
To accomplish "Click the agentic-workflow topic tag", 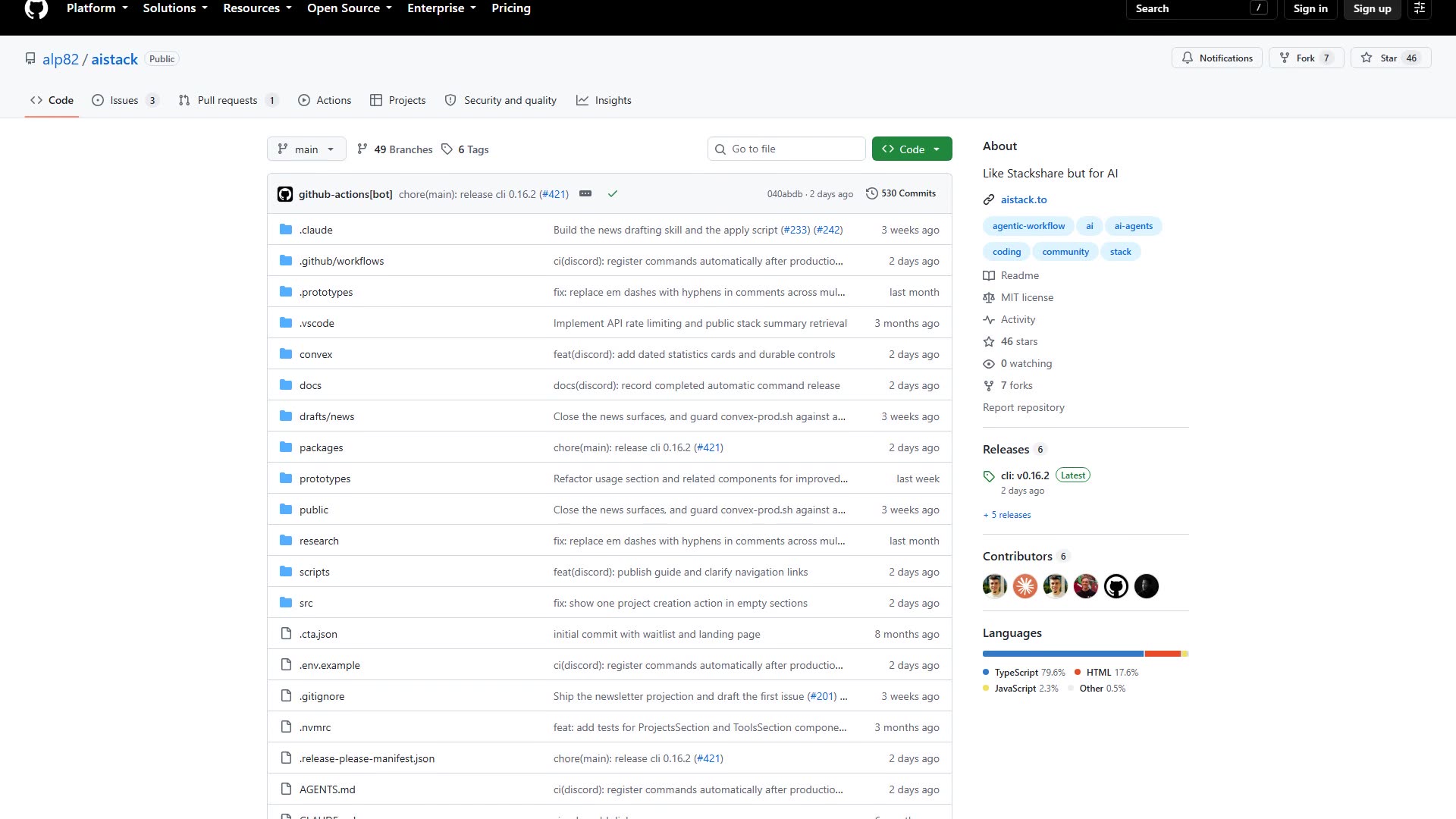I will pyautogui.click(x=1028, y=226).
